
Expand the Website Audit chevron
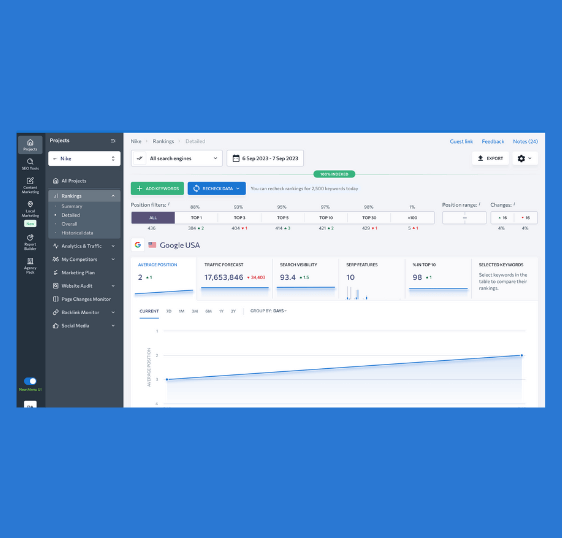[x=113, y=286]
